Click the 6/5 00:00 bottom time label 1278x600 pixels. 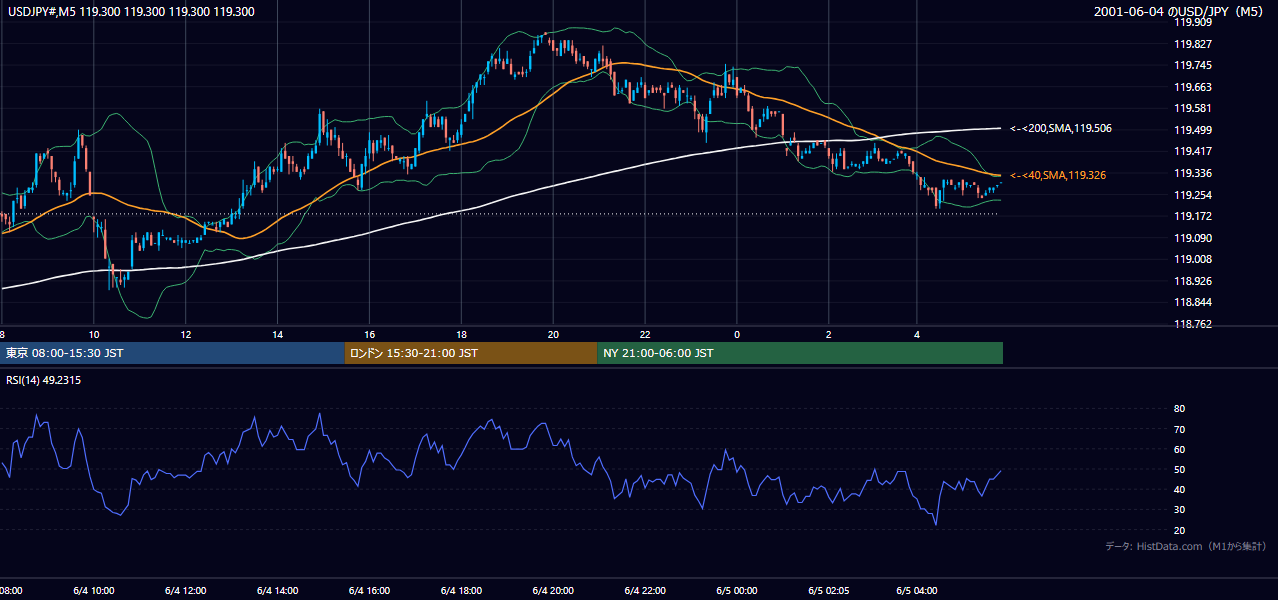(736, 591)
